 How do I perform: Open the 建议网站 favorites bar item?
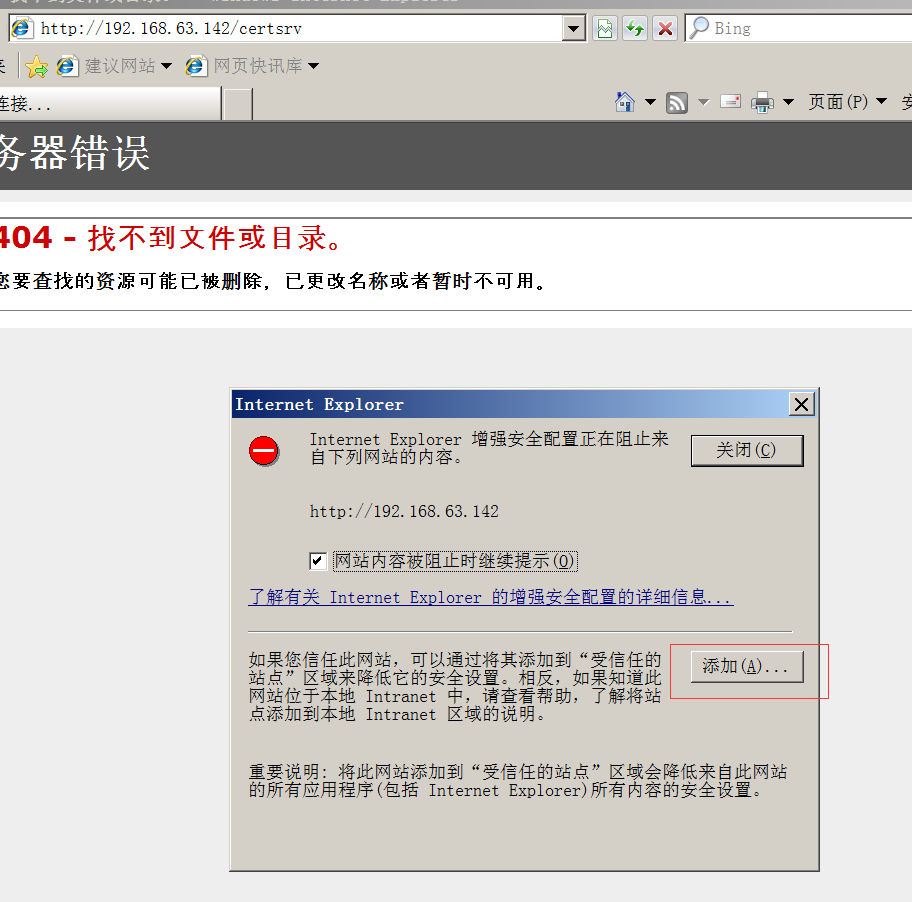click(x=114, y=66)
